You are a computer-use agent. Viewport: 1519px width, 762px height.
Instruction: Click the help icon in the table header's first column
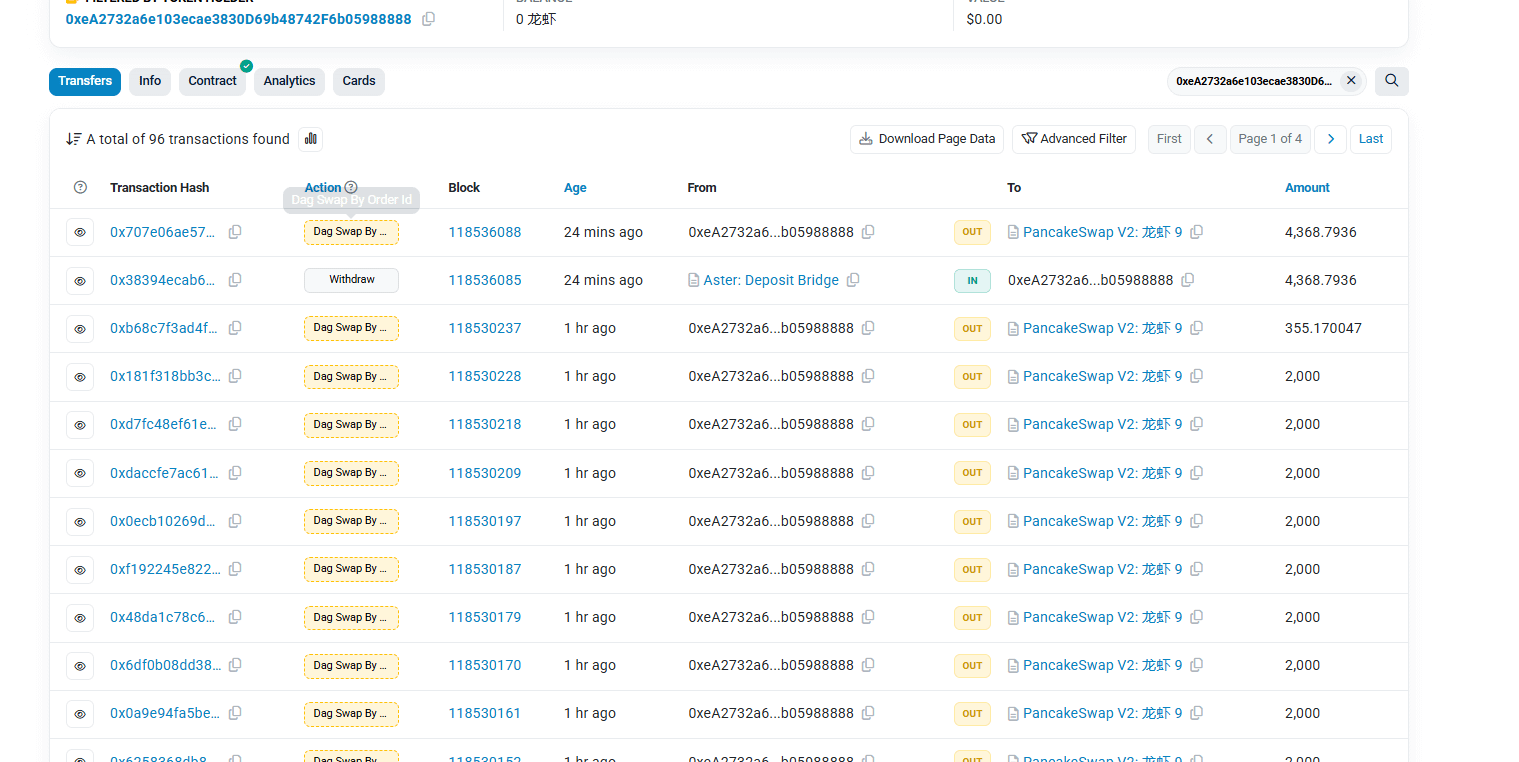click(81, 188)
